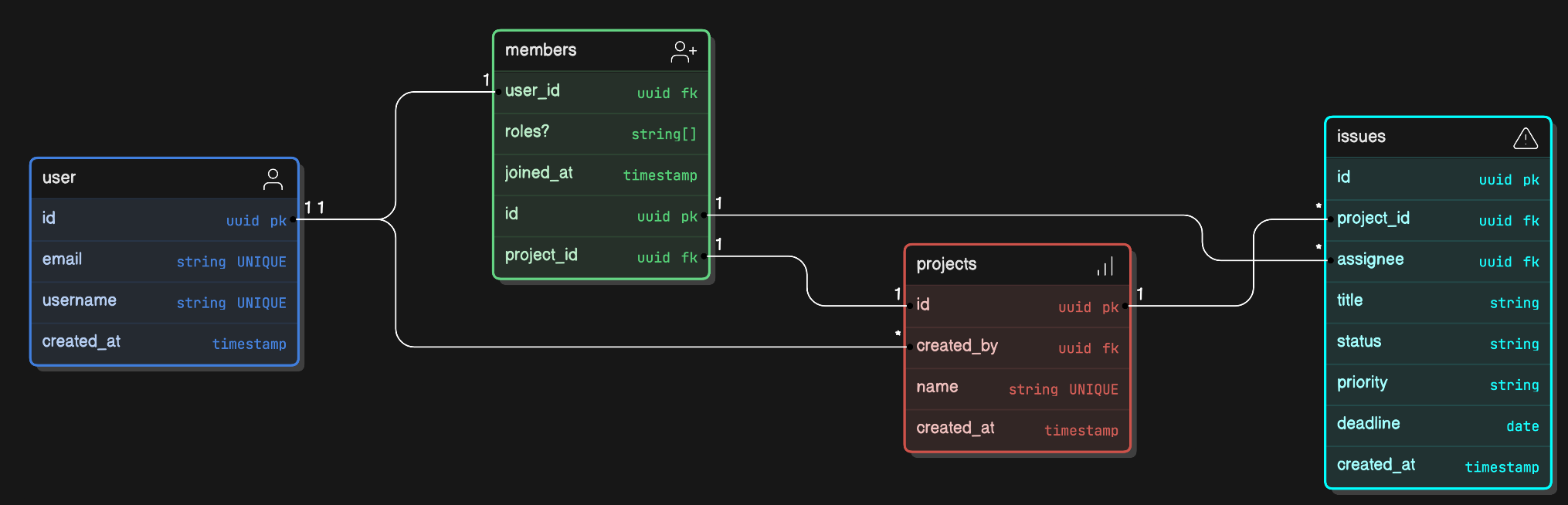Select the user_id foreign key row

pyautogui.click(x=601, y=92)
